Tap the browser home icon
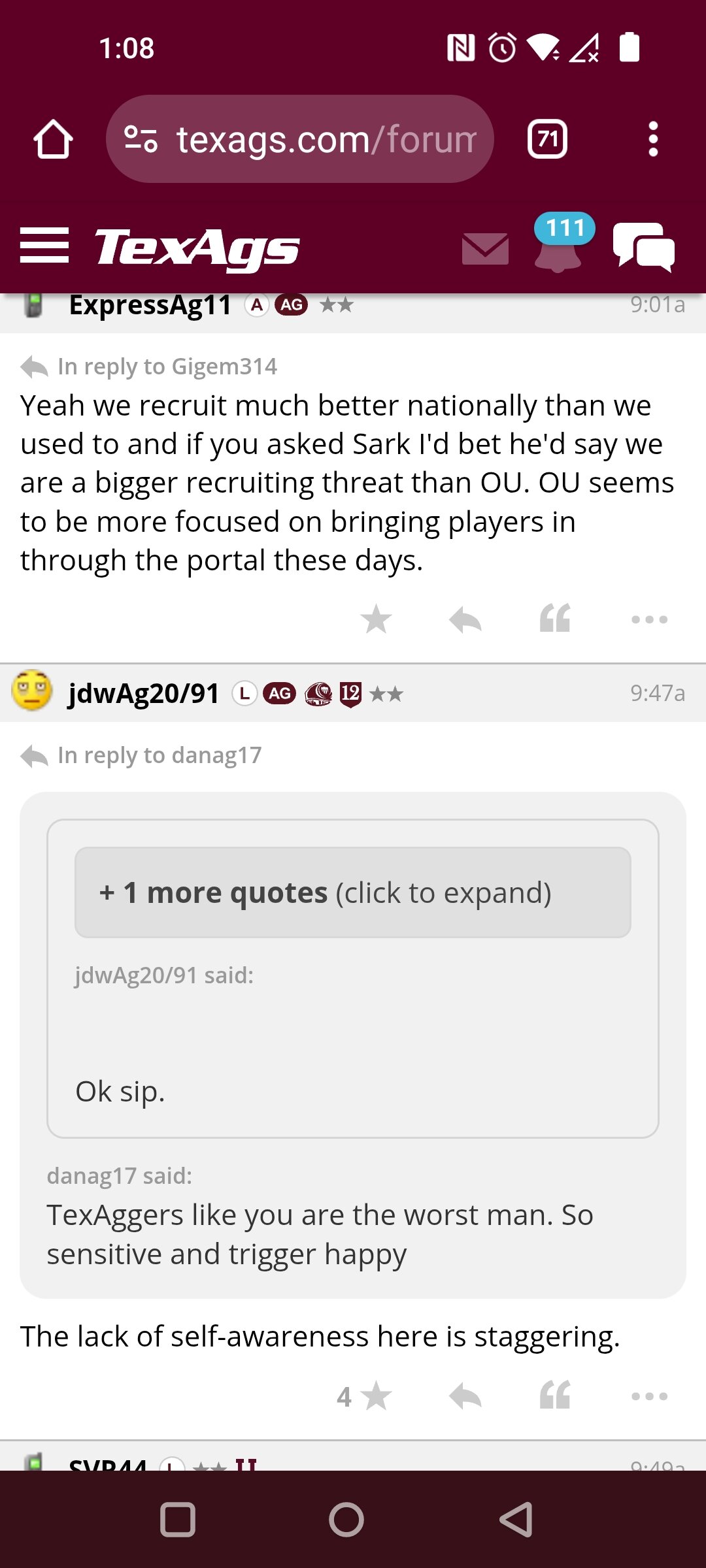 click(x=53, y=139)
